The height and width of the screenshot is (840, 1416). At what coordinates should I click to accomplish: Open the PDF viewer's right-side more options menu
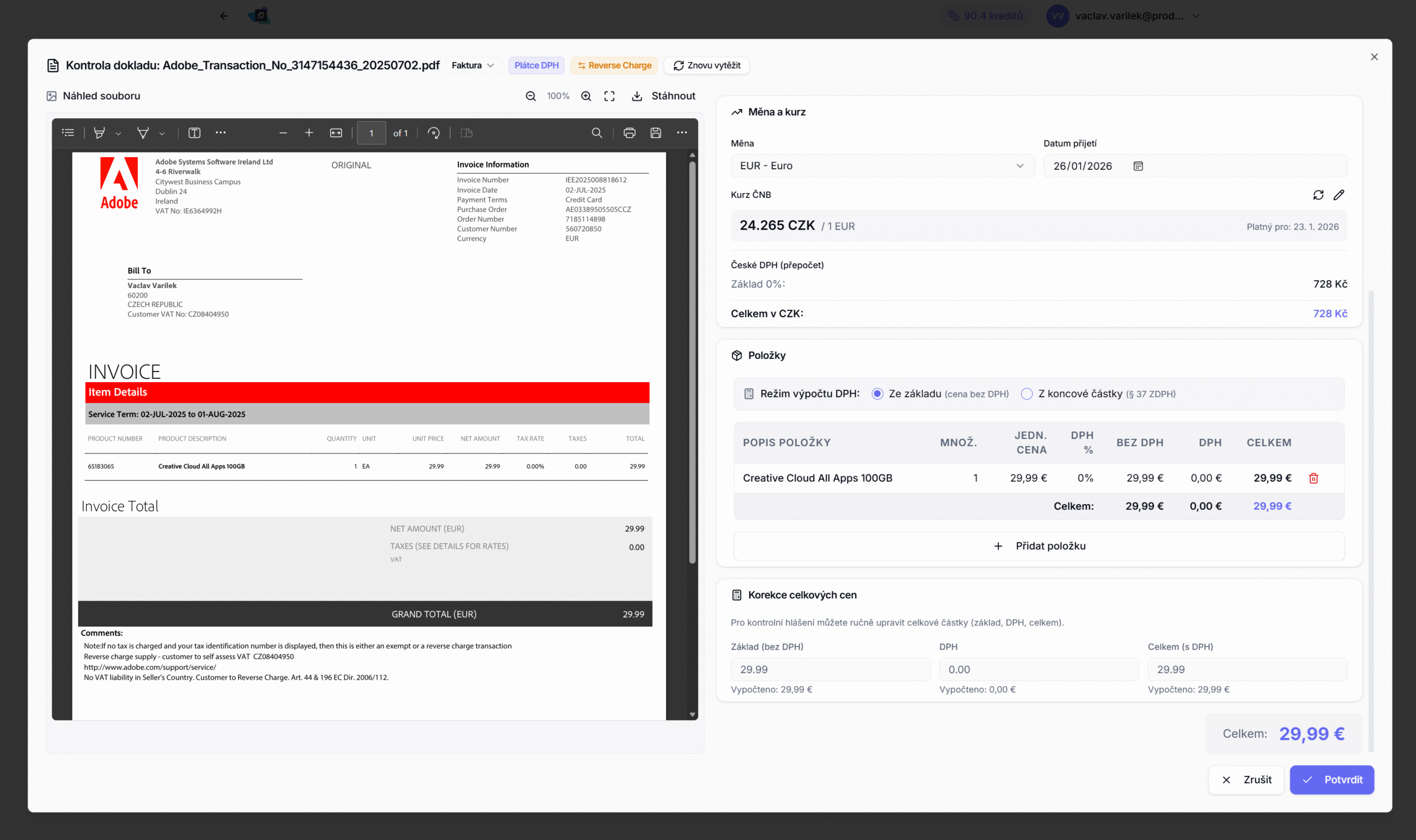click(681, 133)
